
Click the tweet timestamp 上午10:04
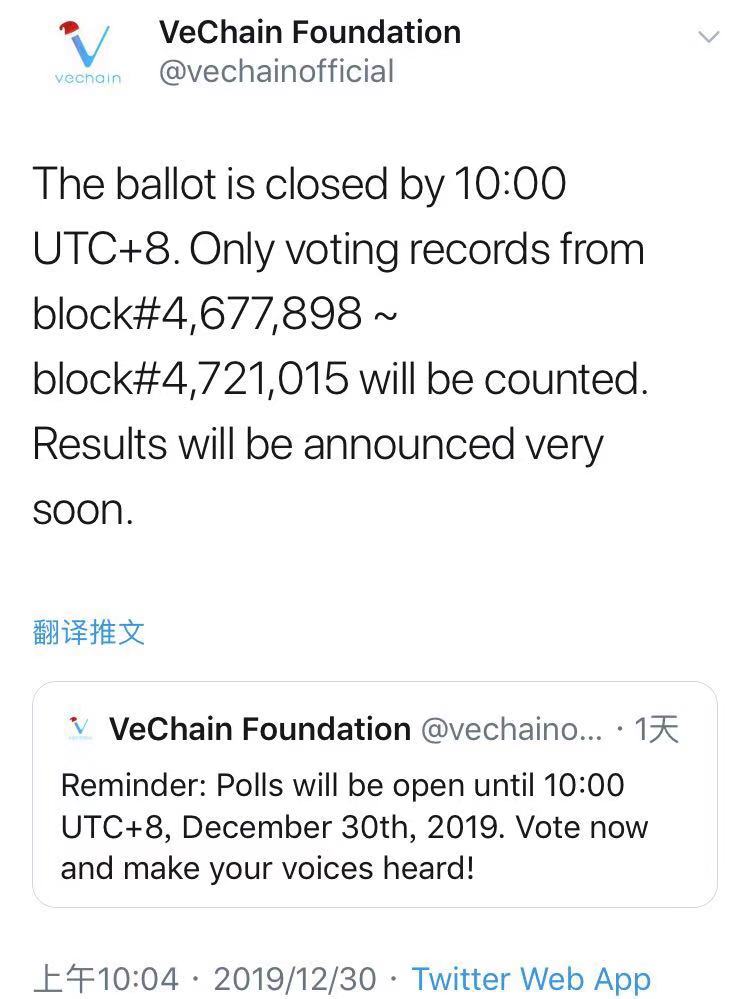[105, 979]
